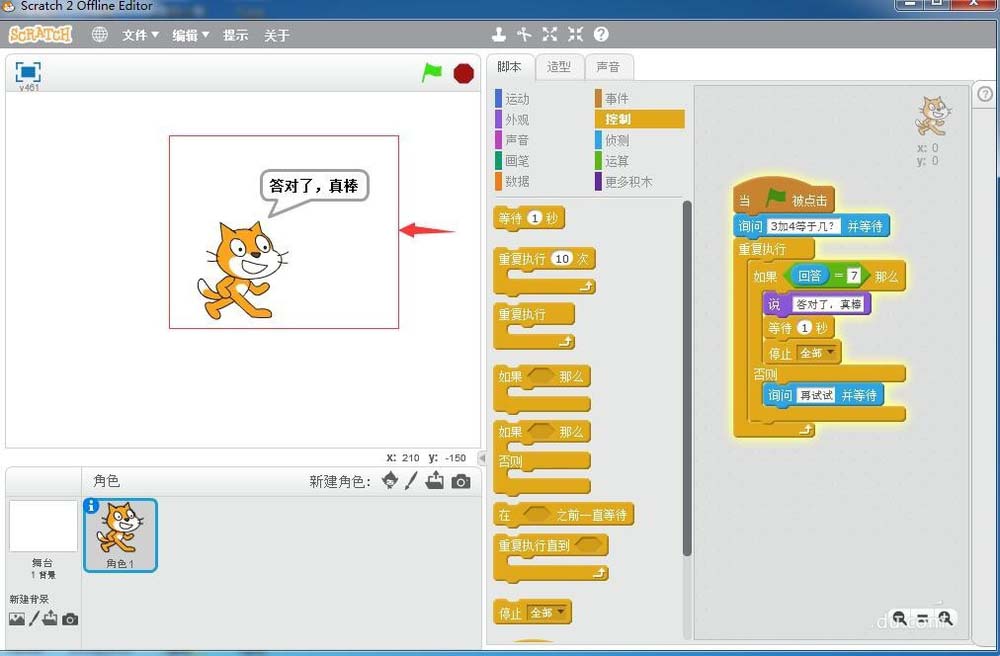Viewport: 1000px width, 656px height.
Task: Click the 当 绿旗 被点击 hat block
Action: (784, 196)
